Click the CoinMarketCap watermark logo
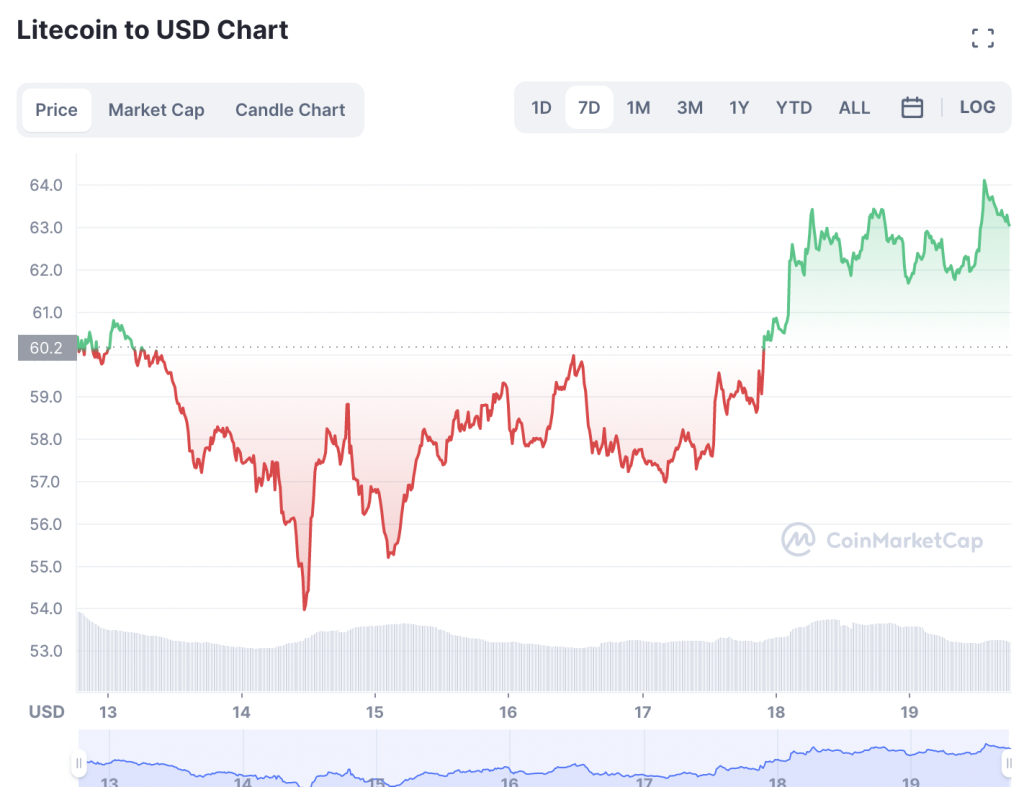Viewport: 1024px width, 787px height. coord(881,540)
